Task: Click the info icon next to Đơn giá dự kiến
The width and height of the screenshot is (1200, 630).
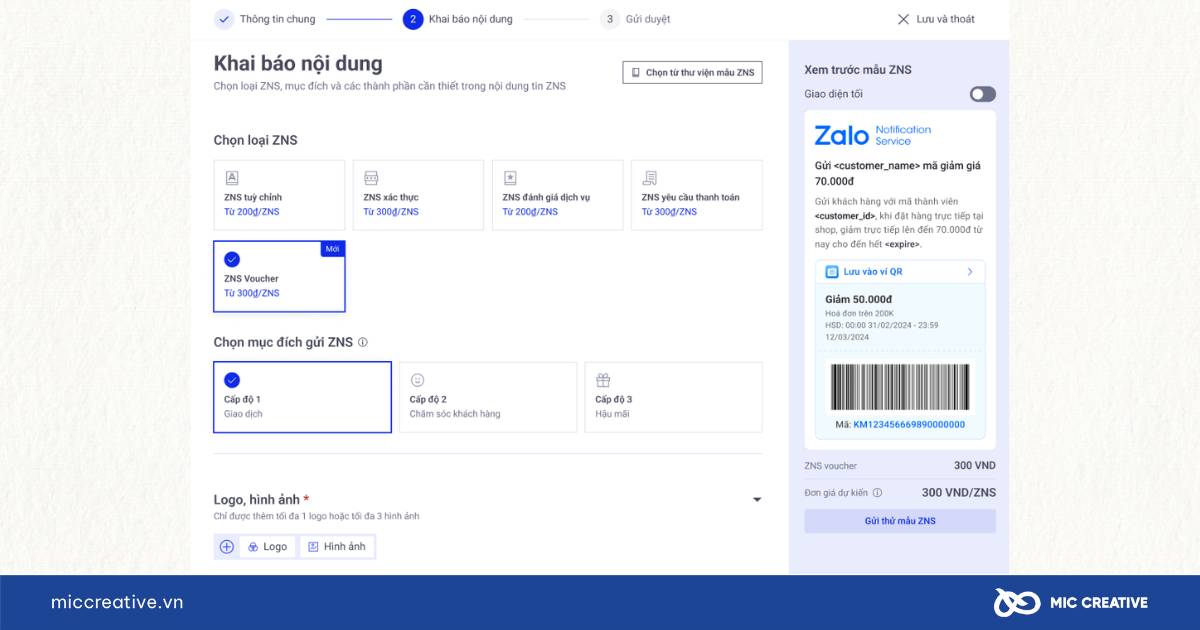Action: coord(877,492)
